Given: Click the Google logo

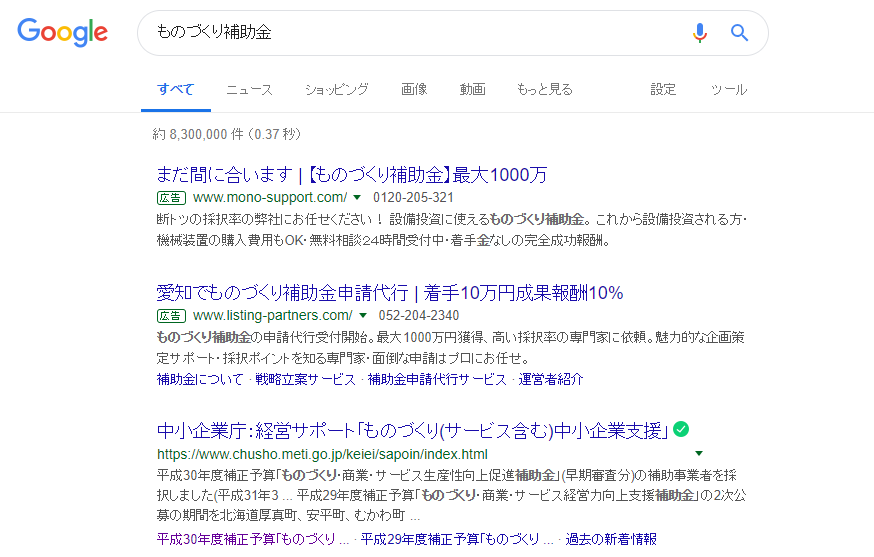Looking at the screenshot, I should pyautogui.click(x=62, y=32).
